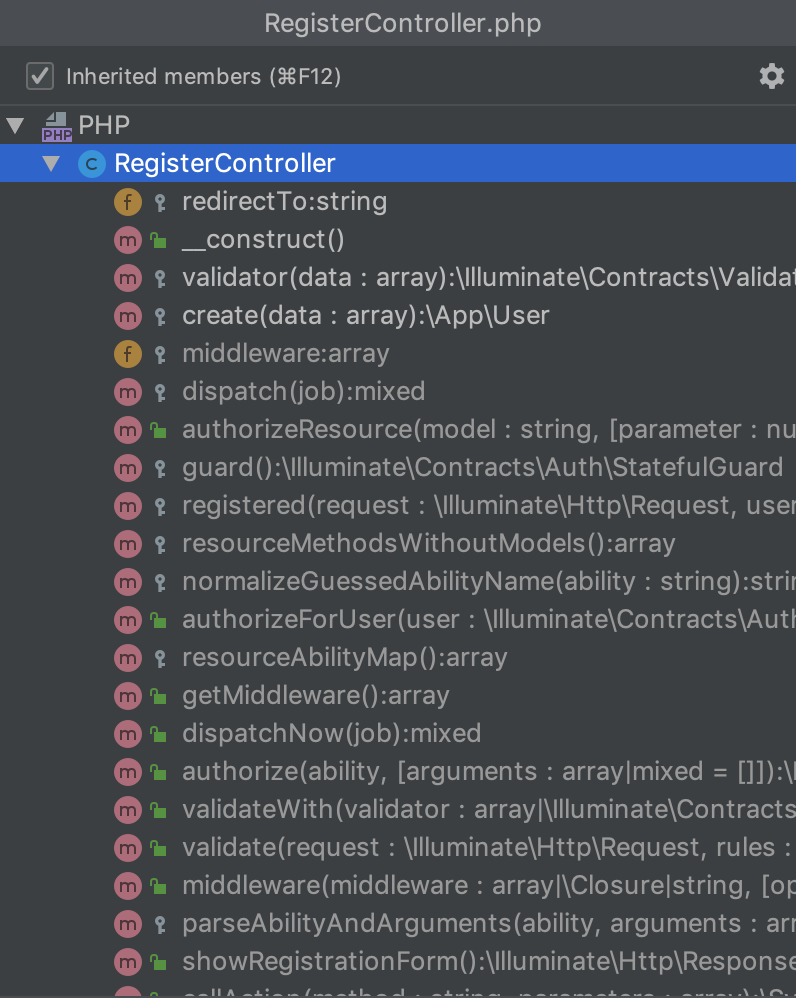Viewport: 796px width, 998px height.
Task: Click the method icon beside __construct()
Action: tap(128, 240)
